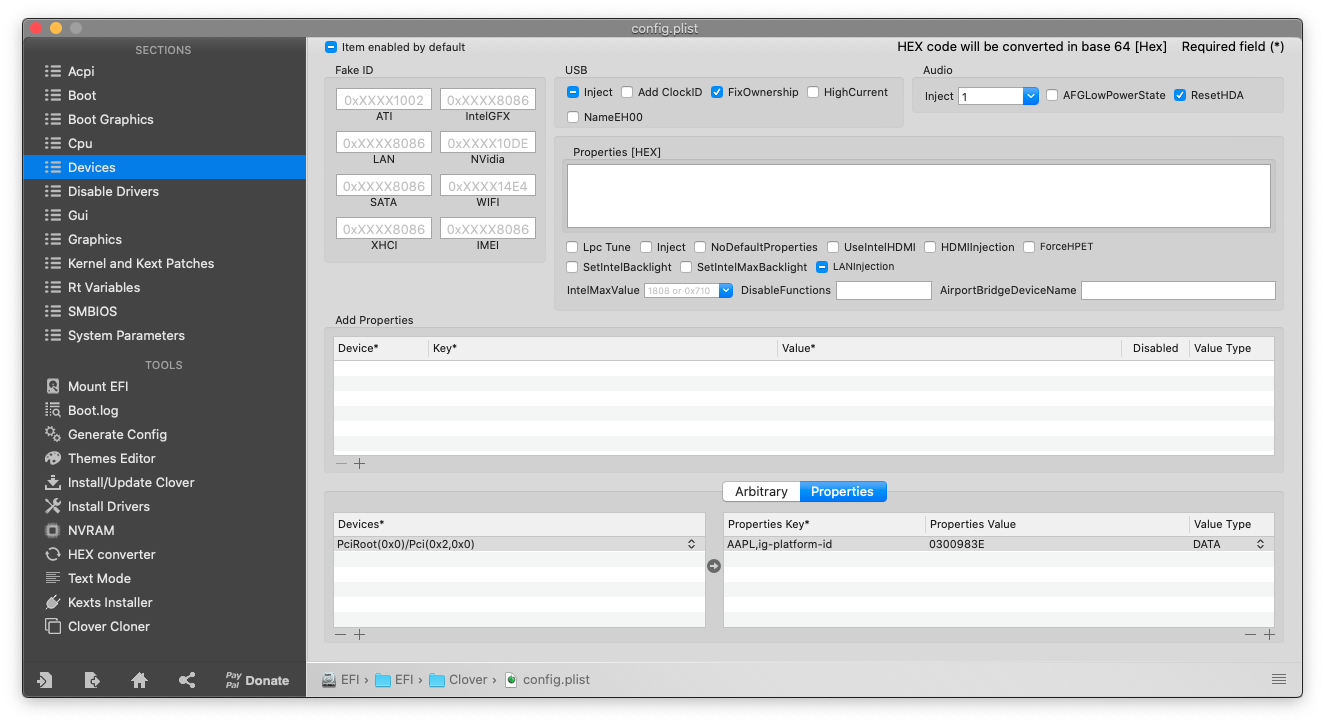Add a new entry to Add Properties table
The height and width of the screenshot is (724, 1325).
click(360, 464)
